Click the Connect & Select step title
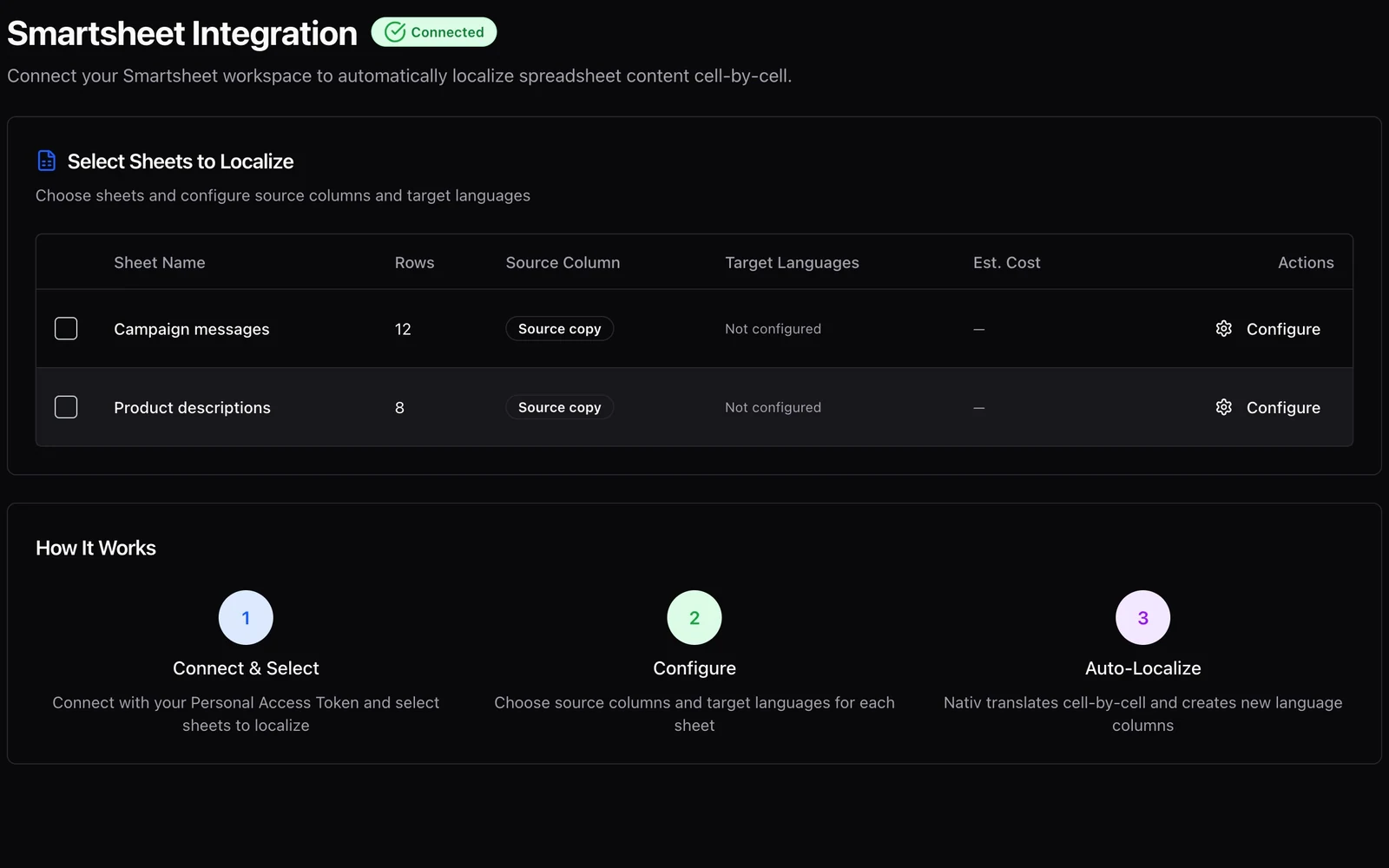The image size is (1389, 868). tap(246, 668)
